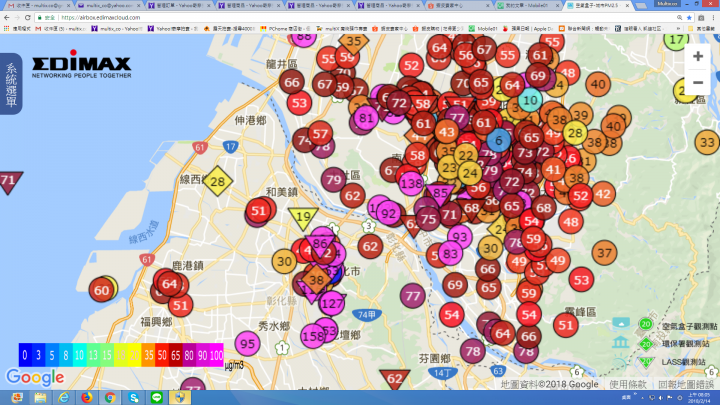The image size is (720, 405).
Task: Click the 86 magenta triangle marker
Action: click(320, 245)
